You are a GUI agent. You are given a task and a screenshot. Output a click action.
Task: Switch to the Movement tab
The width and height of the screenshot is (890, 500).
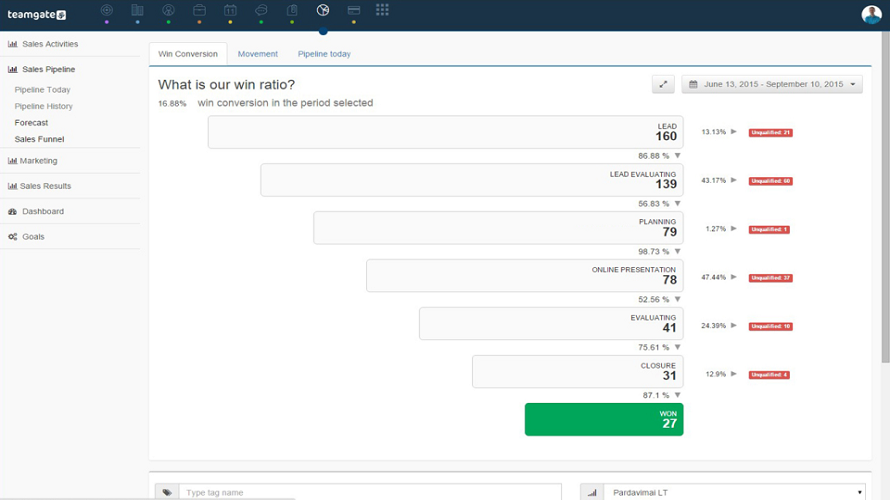click(258, 54)
